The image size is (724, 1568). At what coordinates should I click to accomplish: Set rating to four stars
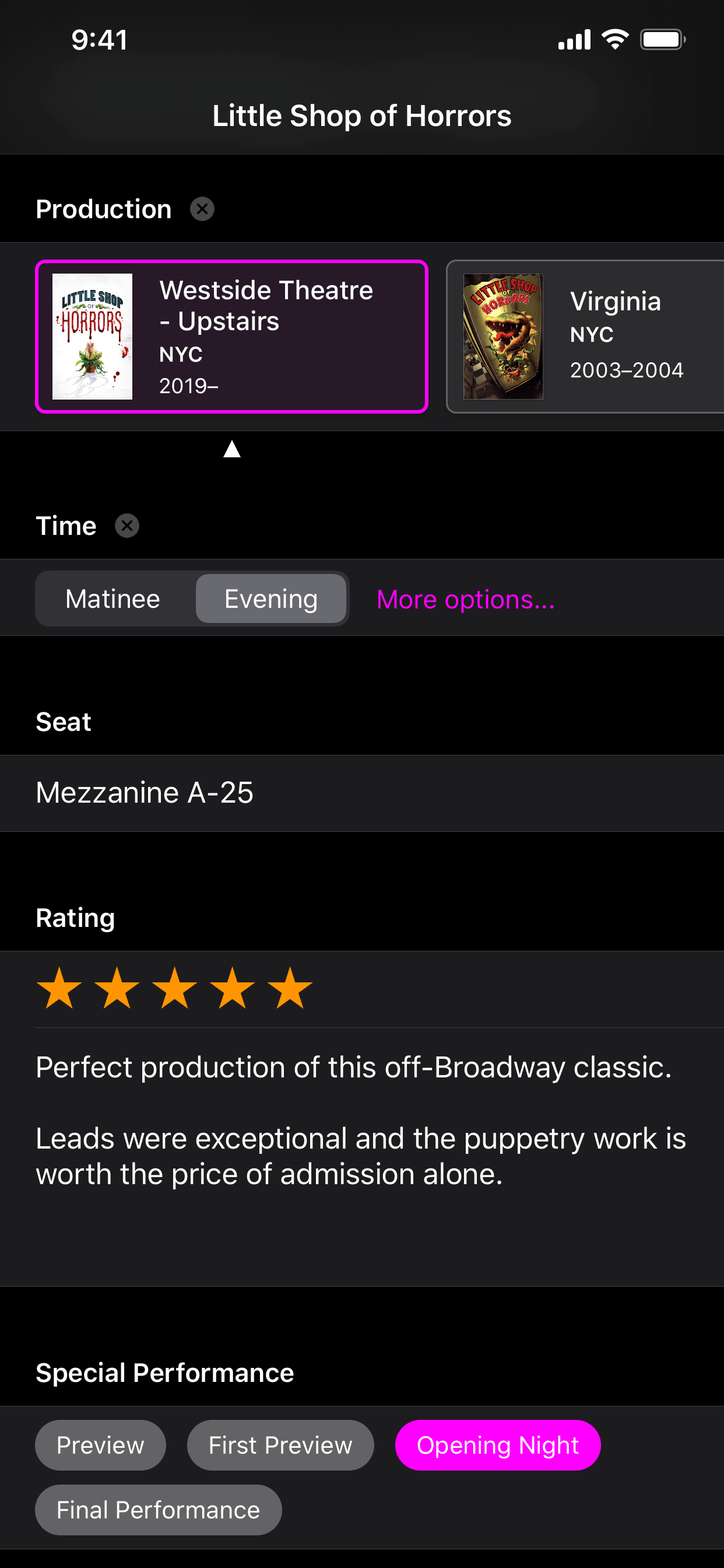233,989
